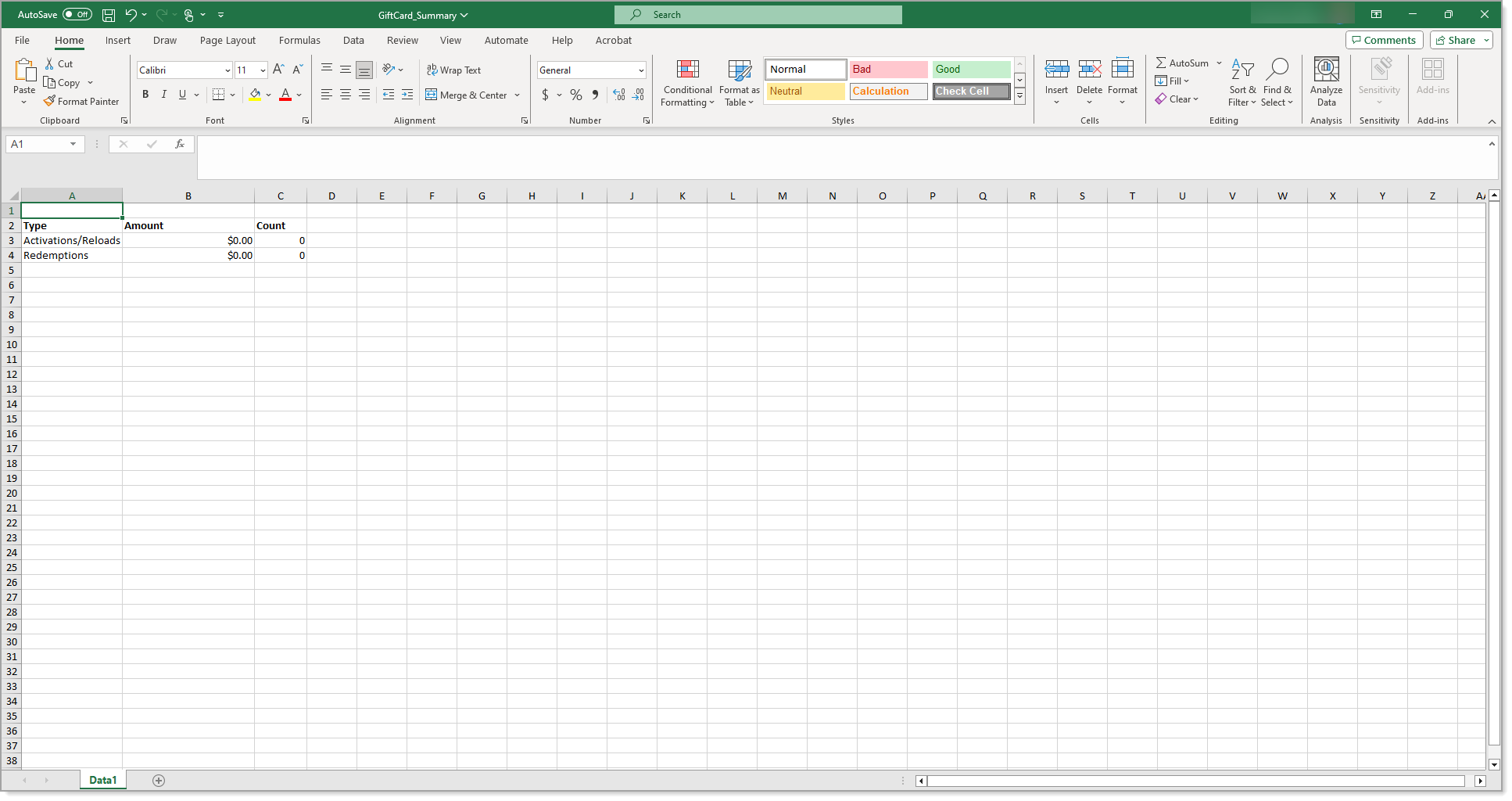Expand the cell styles gallery More arrow
The width and height of the screenshot is (1512, 801).
coord(1020,96)
